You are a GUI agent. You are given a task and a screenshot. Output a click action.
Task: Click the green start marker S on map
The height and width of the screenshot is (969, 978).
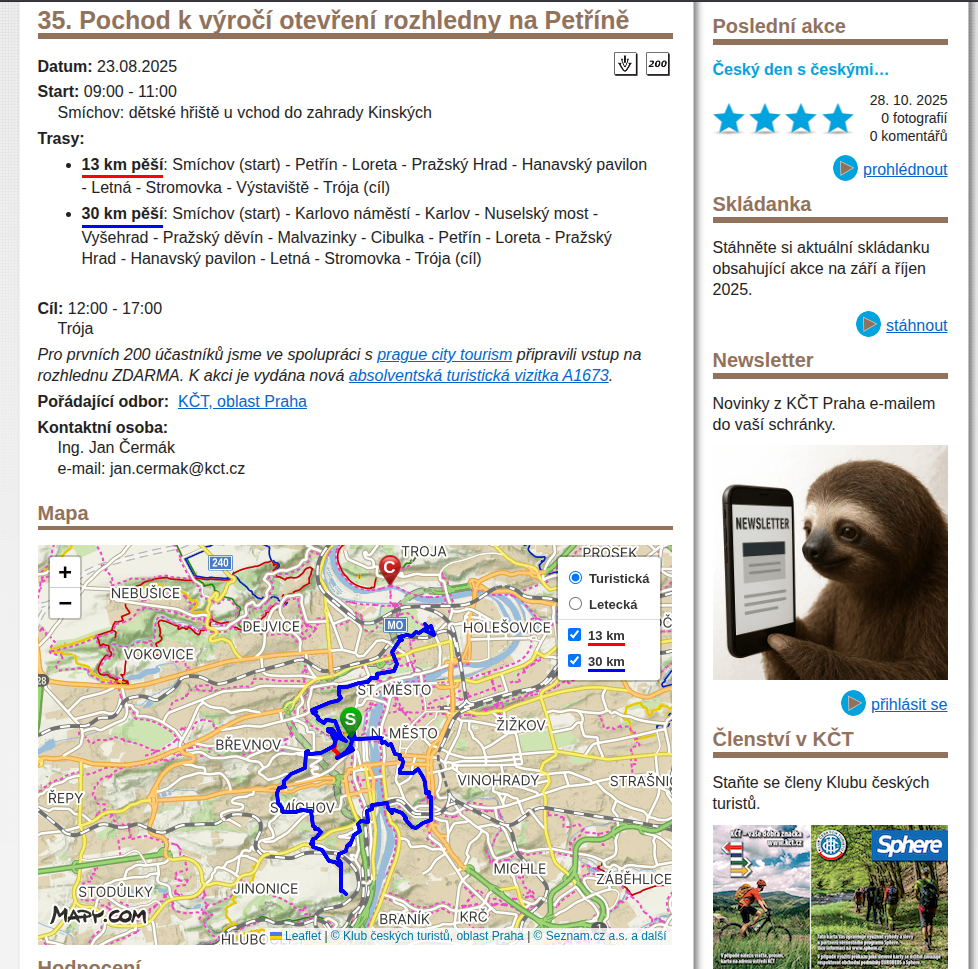pyautogui.click(x=350, y=720)
